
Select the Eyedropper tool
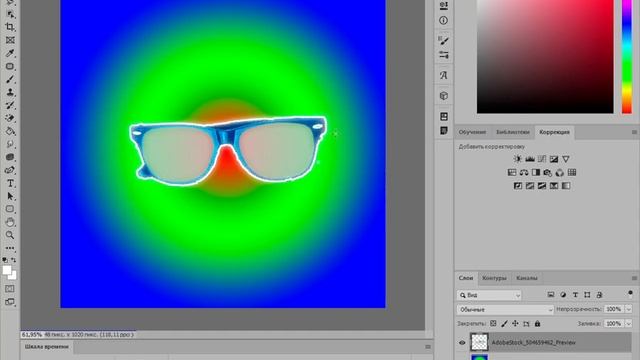(x=10, y=53)
